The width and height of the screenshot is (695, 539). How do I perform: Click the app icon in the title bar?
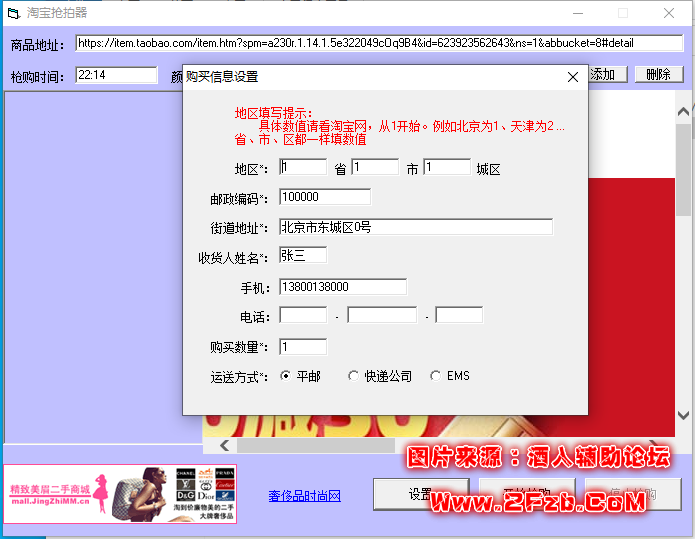point(13,13)
